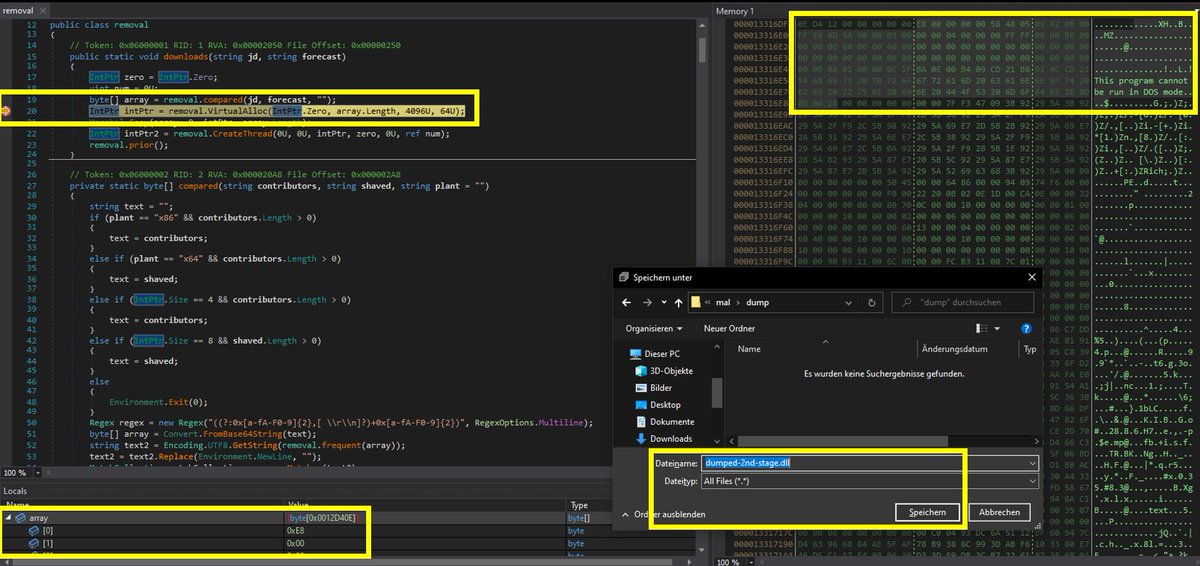Select the 0xE8 value in Locals
The width and height of the screenshot is (1200, 566).
[x=297, y=531]
